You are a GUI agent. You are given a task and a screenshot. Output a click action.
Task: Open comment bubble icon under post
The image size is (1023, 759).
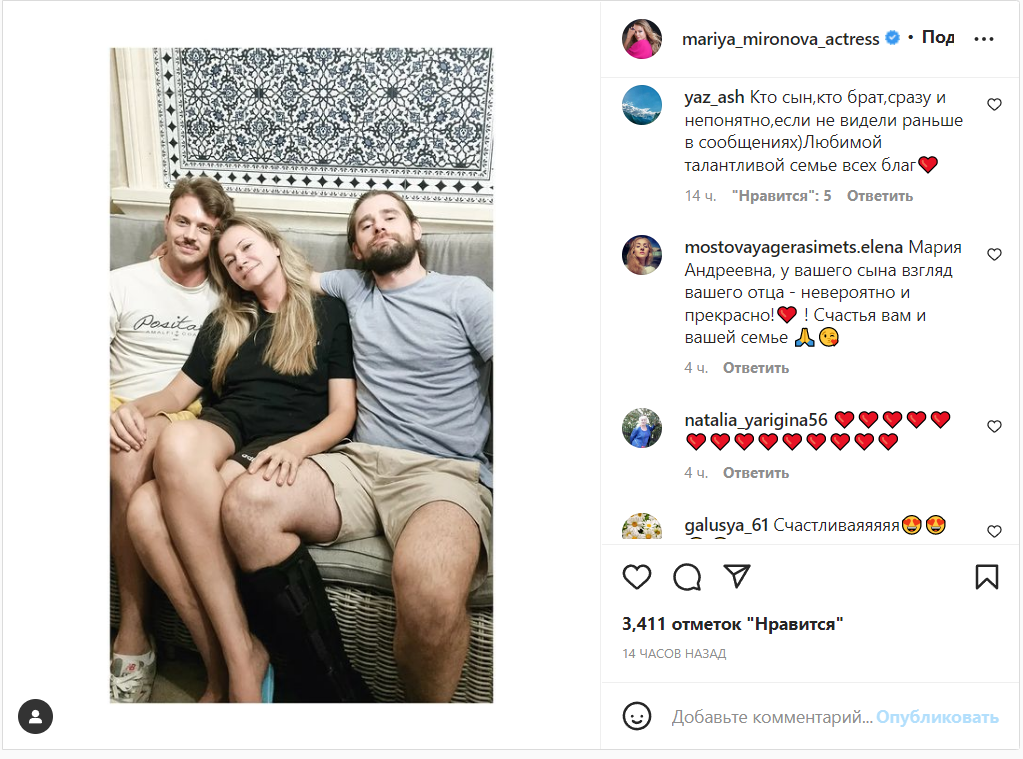tap(687, 577)
